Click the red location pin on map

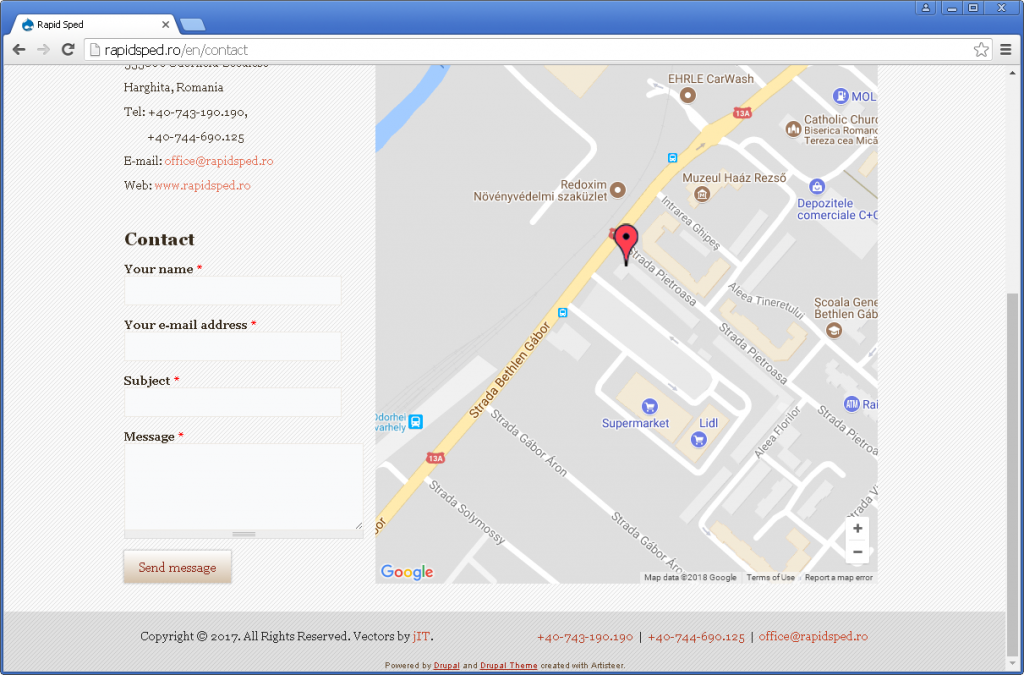point(626,243)
